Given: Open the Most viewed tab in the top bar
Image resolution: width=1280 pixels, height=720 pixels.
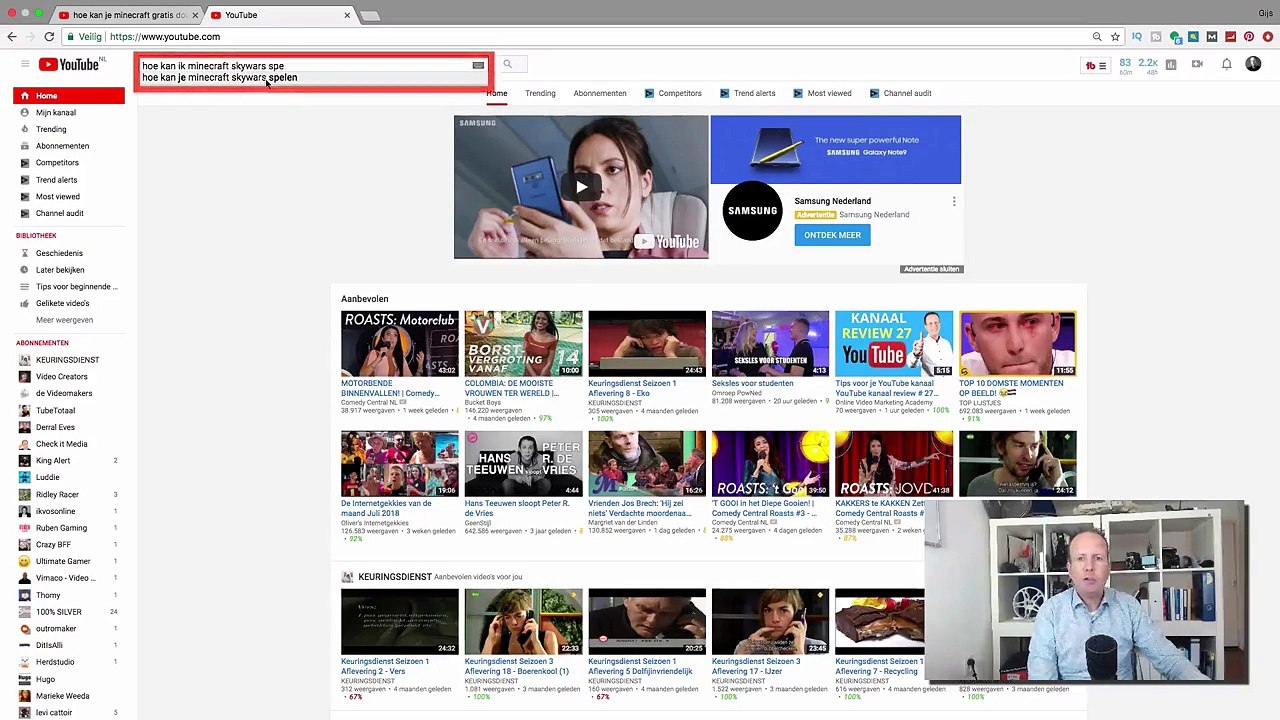Looking at the screenshot, I should pos(822,93).
